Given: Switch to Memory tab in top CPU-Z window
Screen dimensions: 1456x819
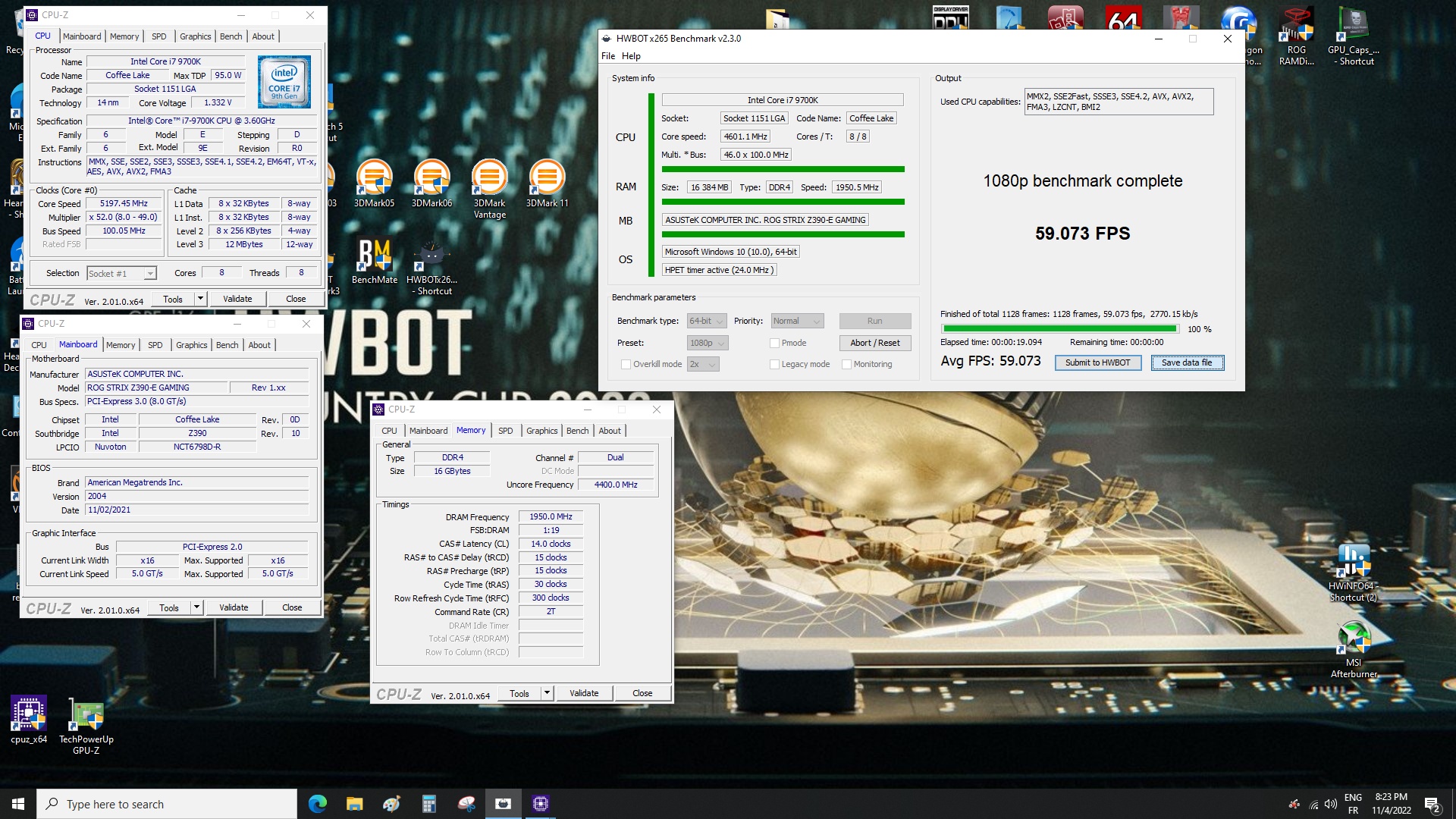Looking at the screenshot, I should 124,36.
